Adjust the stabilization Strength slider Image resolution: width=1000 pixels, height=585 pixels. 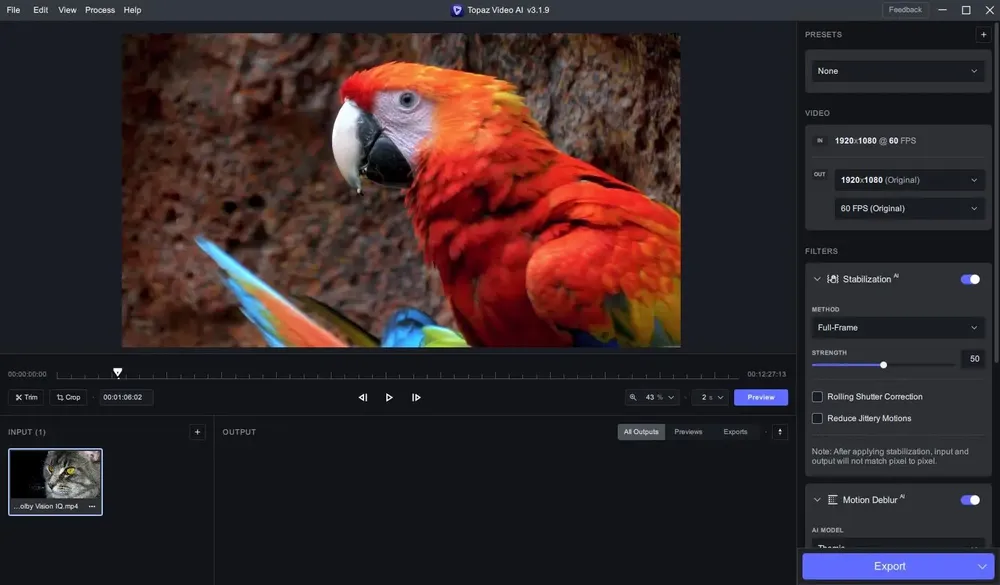point(883,365)
